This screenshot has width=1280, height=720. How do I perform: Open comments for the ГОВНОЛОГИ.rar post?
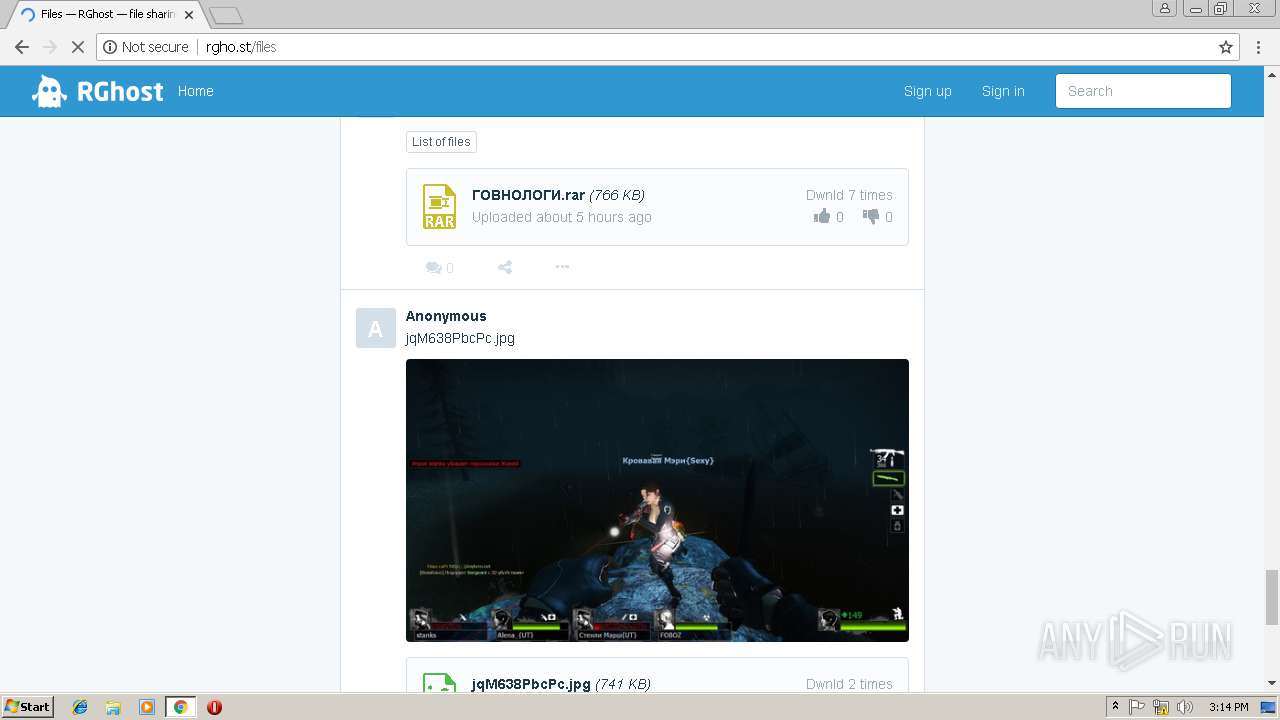(x=439, y=267)
